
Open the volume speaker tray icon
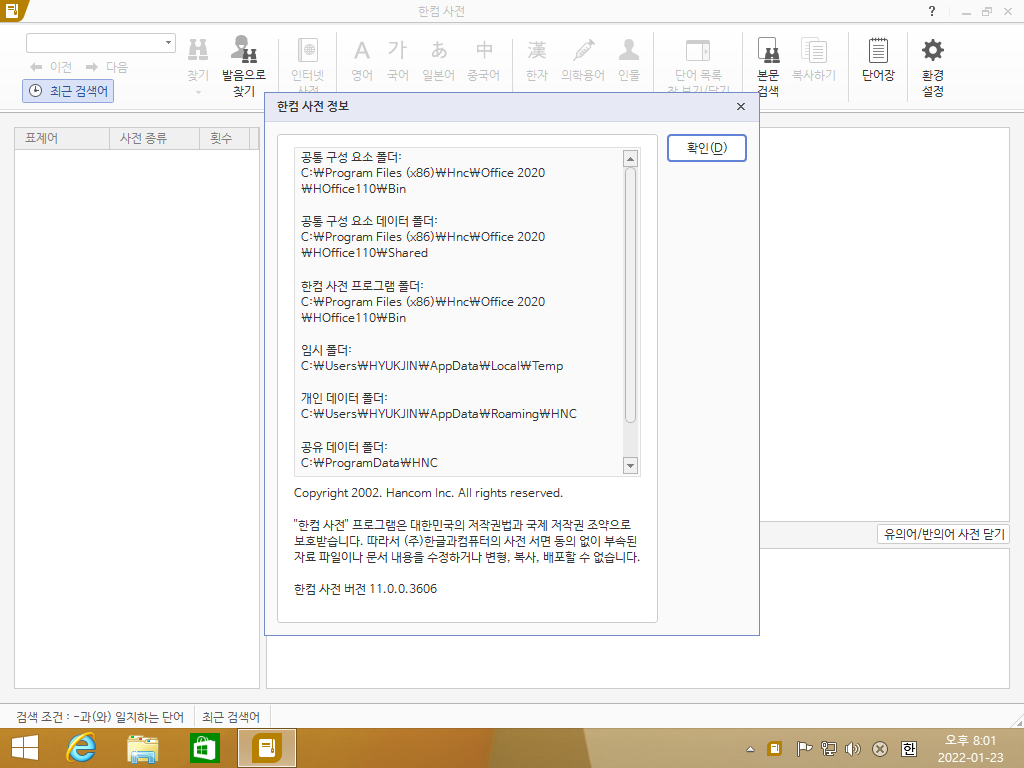(853, 748)
